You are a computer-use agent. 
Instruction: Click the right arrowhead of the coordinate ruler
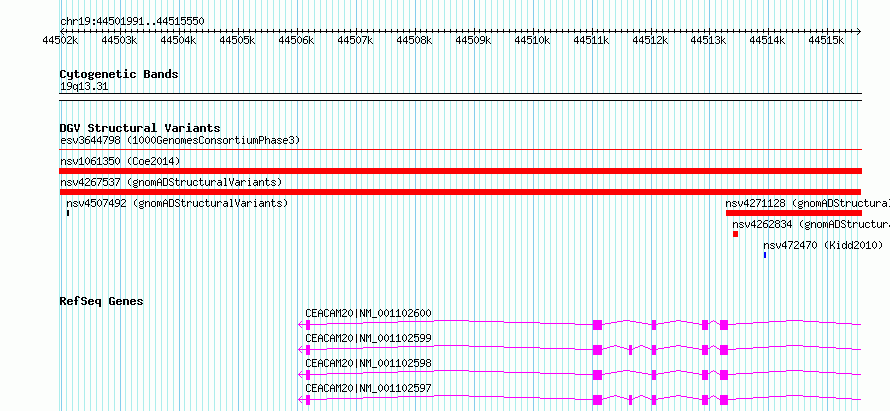pyautogui.click(x=858, y=31)
